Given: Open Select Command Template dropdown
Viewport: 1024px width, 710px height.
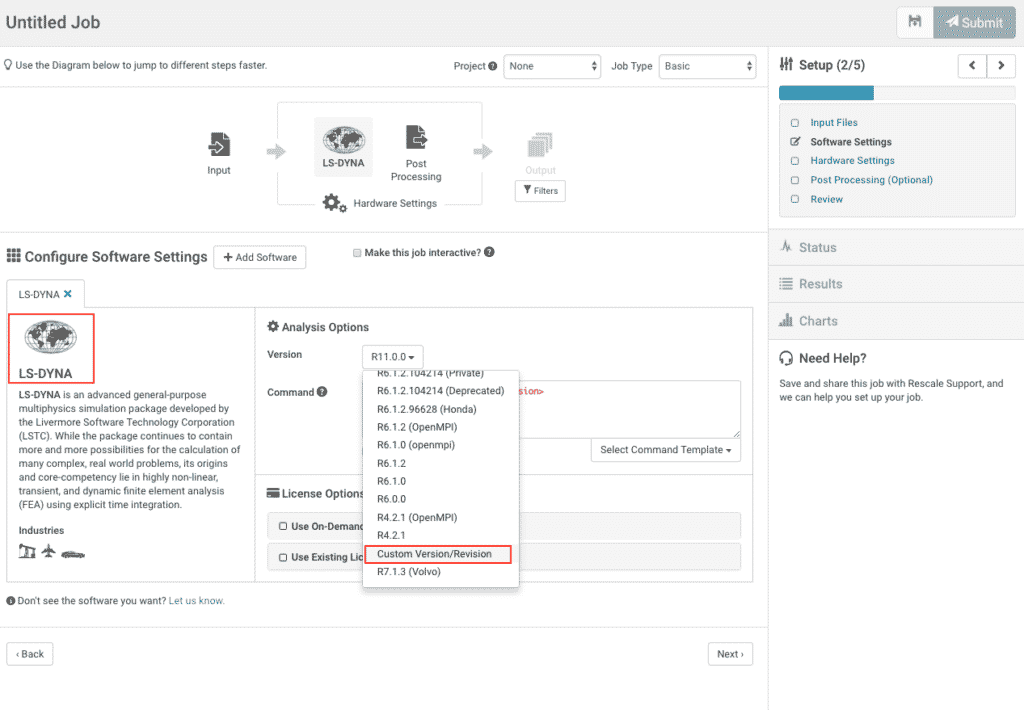Looking at the screenshot, I should 665,450.
